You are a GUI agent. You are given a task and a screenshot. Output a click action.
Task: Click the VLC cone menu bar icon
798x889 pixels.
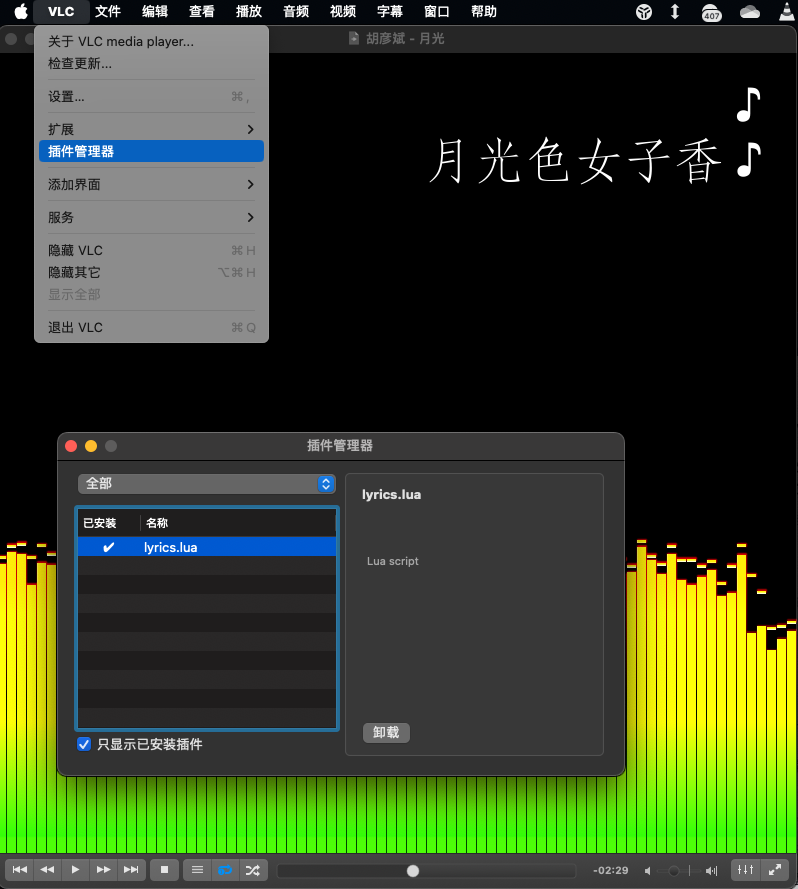coord(787,11)
